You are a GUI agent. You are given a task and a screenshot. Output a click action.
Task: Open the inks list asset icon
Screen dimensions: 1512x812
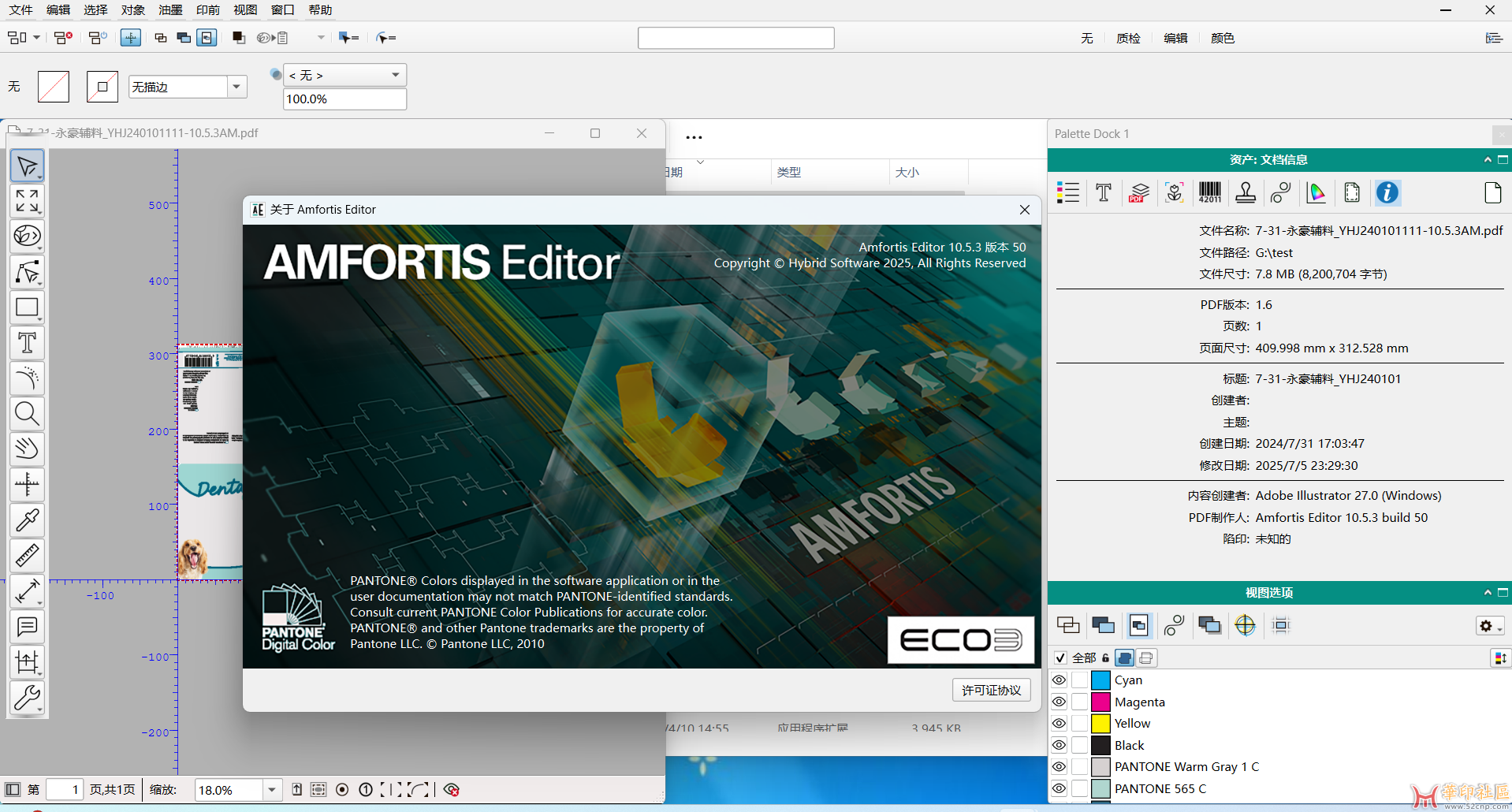point(1068,192)
